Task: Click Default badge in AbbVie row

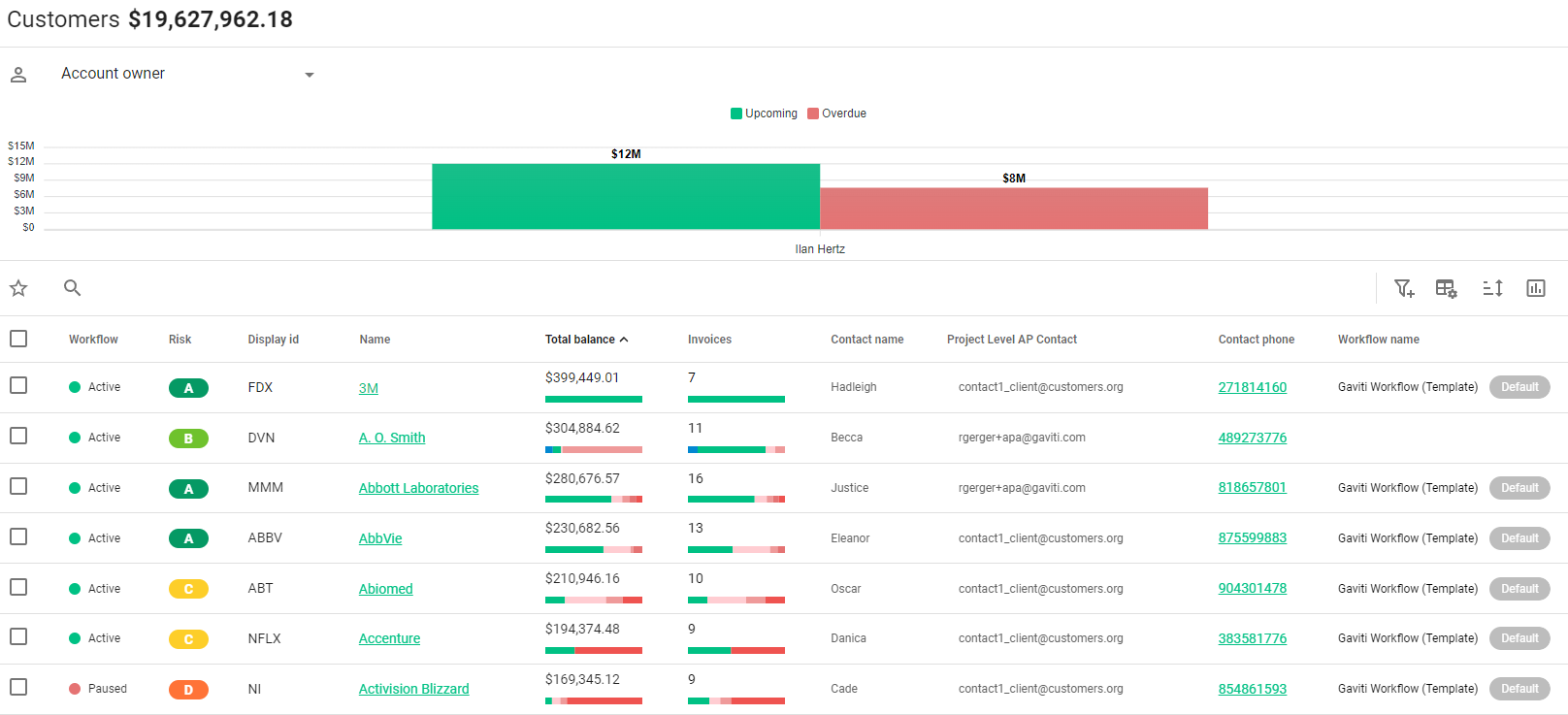Action: click(x=1519, y=538)
